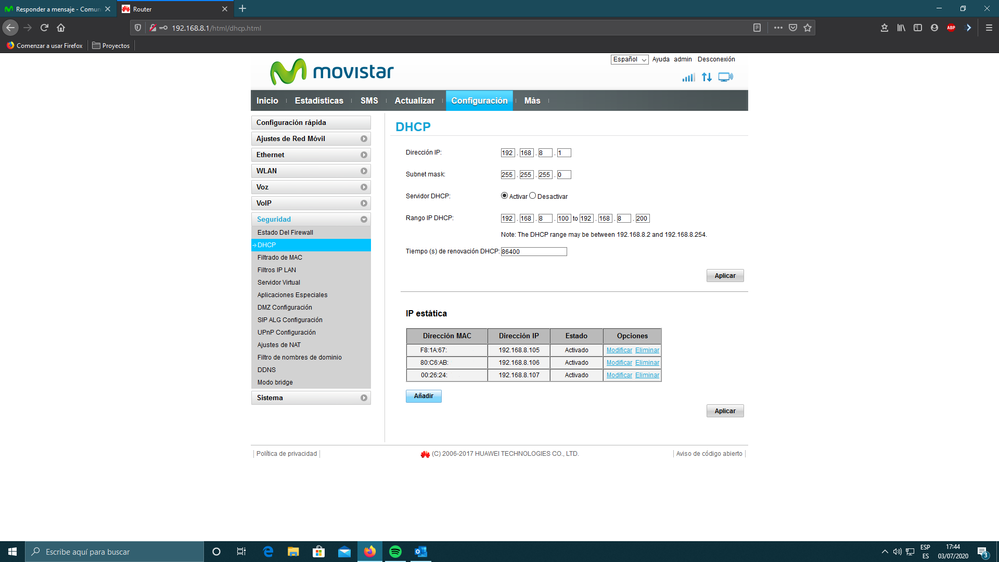Click Modificar for 192.168.8.105

pyautogui.click(x=619, y=350)
